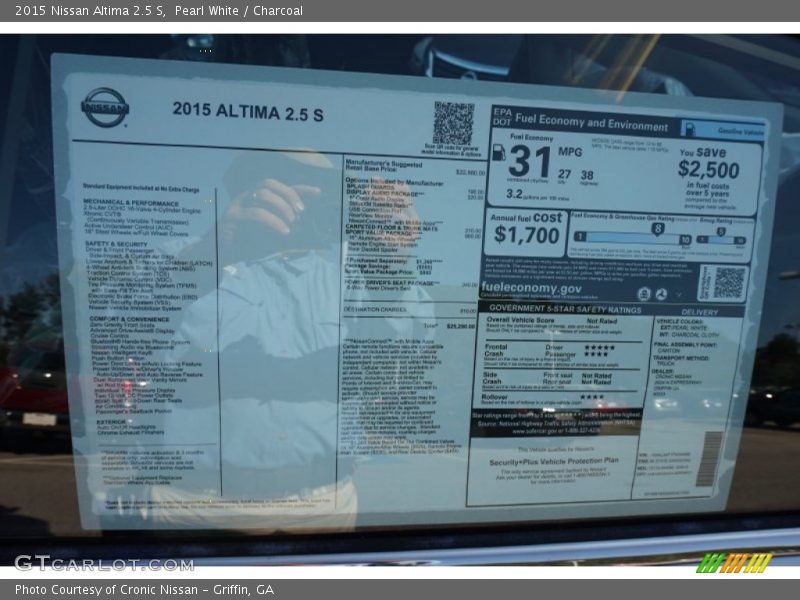800x600 pixels.
Task: Click the 'fueleconomy.gov' web address
Action: (x=531, y=288)
